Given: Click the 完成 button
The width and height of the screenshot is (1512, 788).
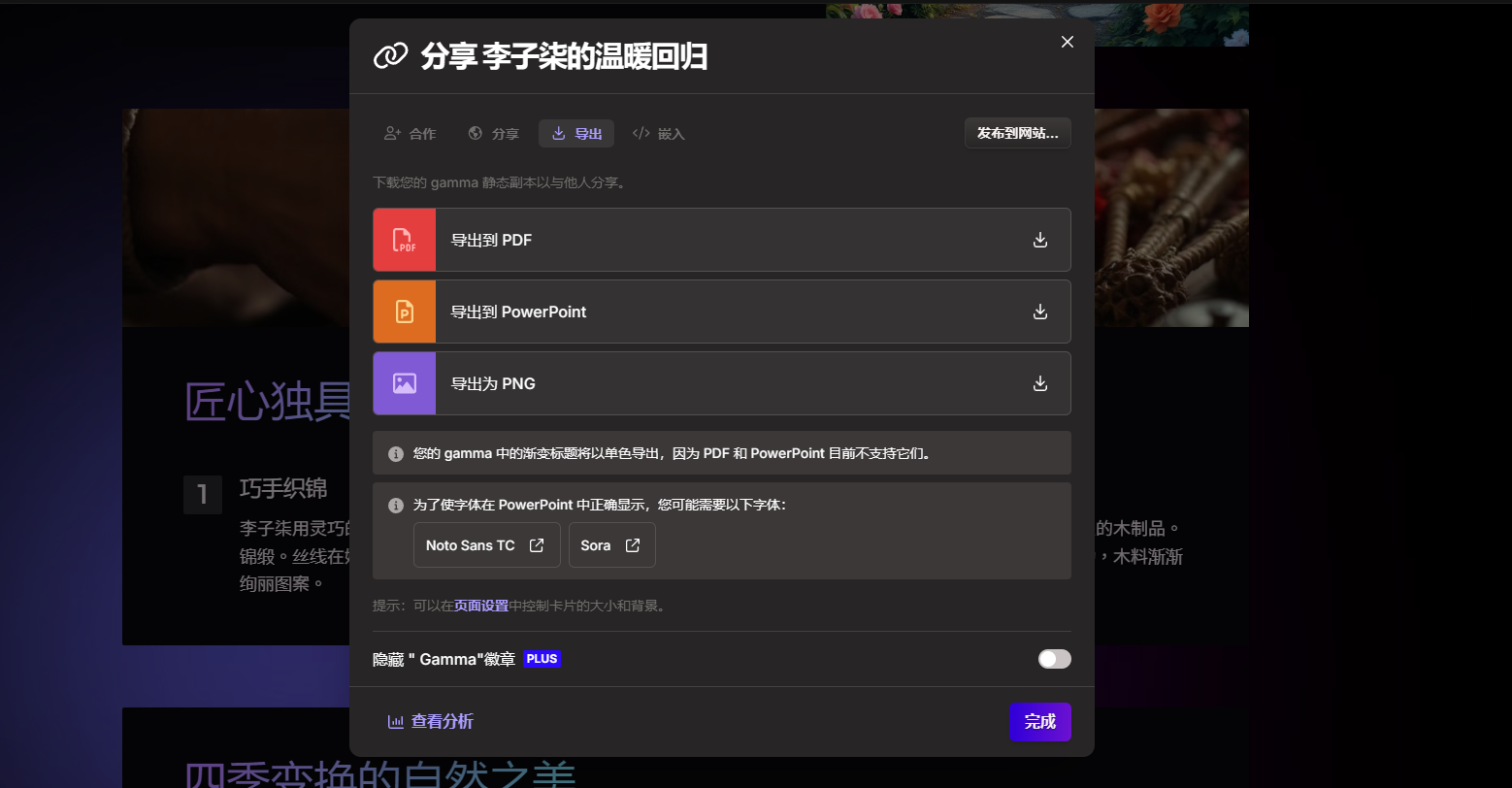Looking at the screenshot, I should coord(1040,721).
